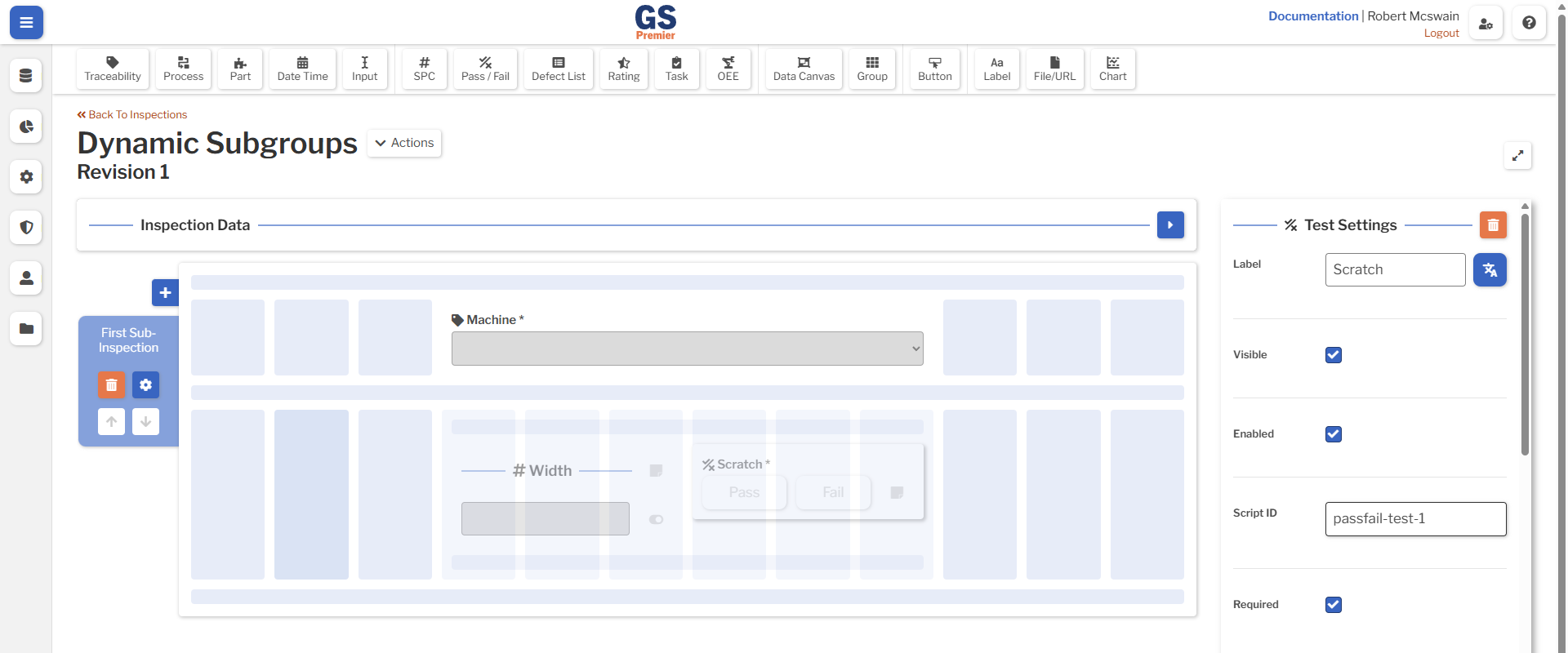Screen dimensions: 1568x653
Task: Click the Back To Inspections link
Action: pyautogui.click(x=132, y=115)
